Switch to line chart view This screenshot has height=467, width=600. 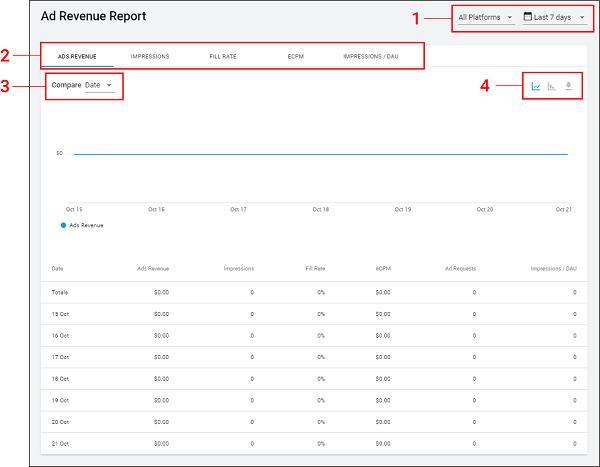[536, 86]
